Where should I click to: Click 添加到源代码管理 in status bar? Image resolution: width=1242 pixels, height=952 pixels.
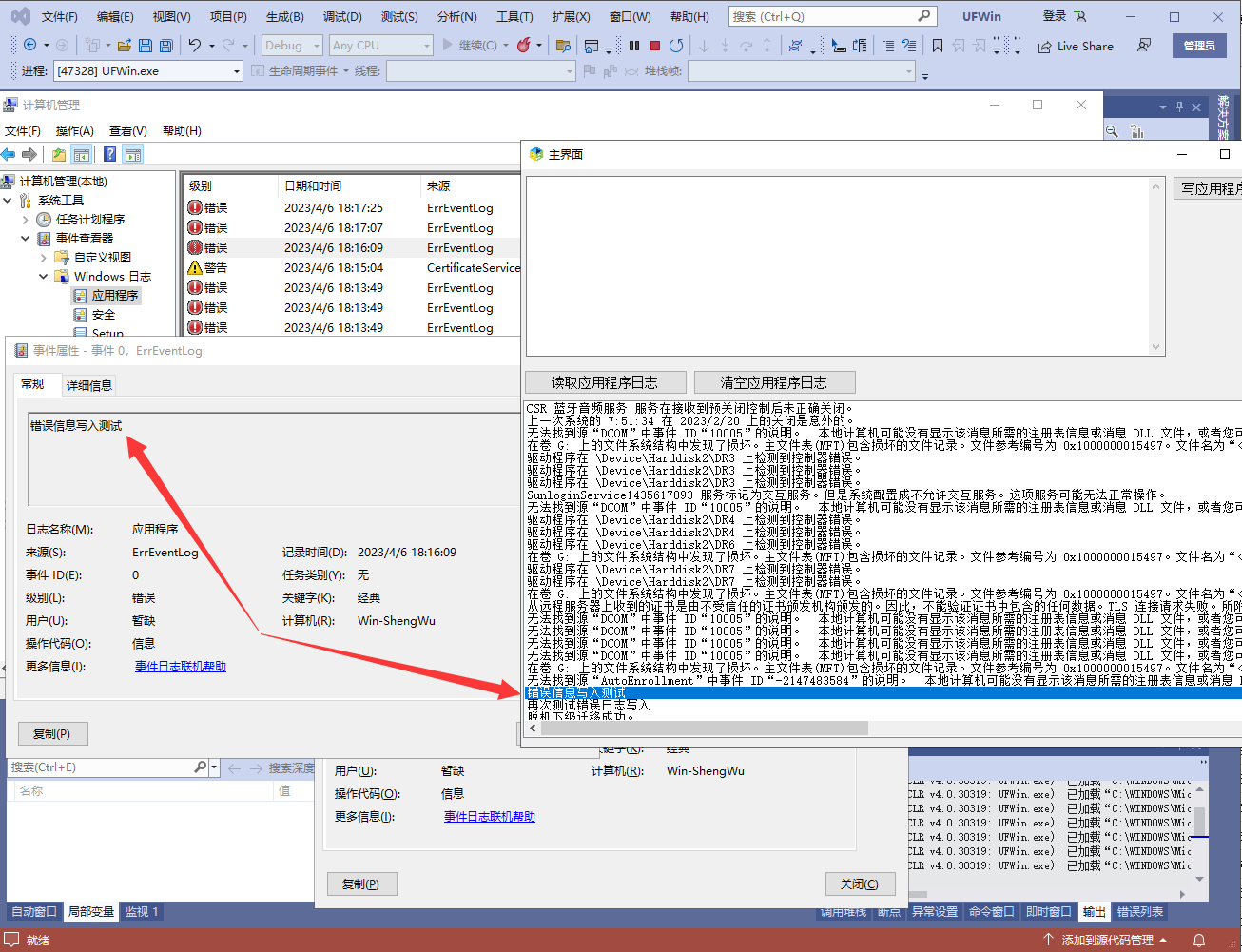(x=1106, y=940)
